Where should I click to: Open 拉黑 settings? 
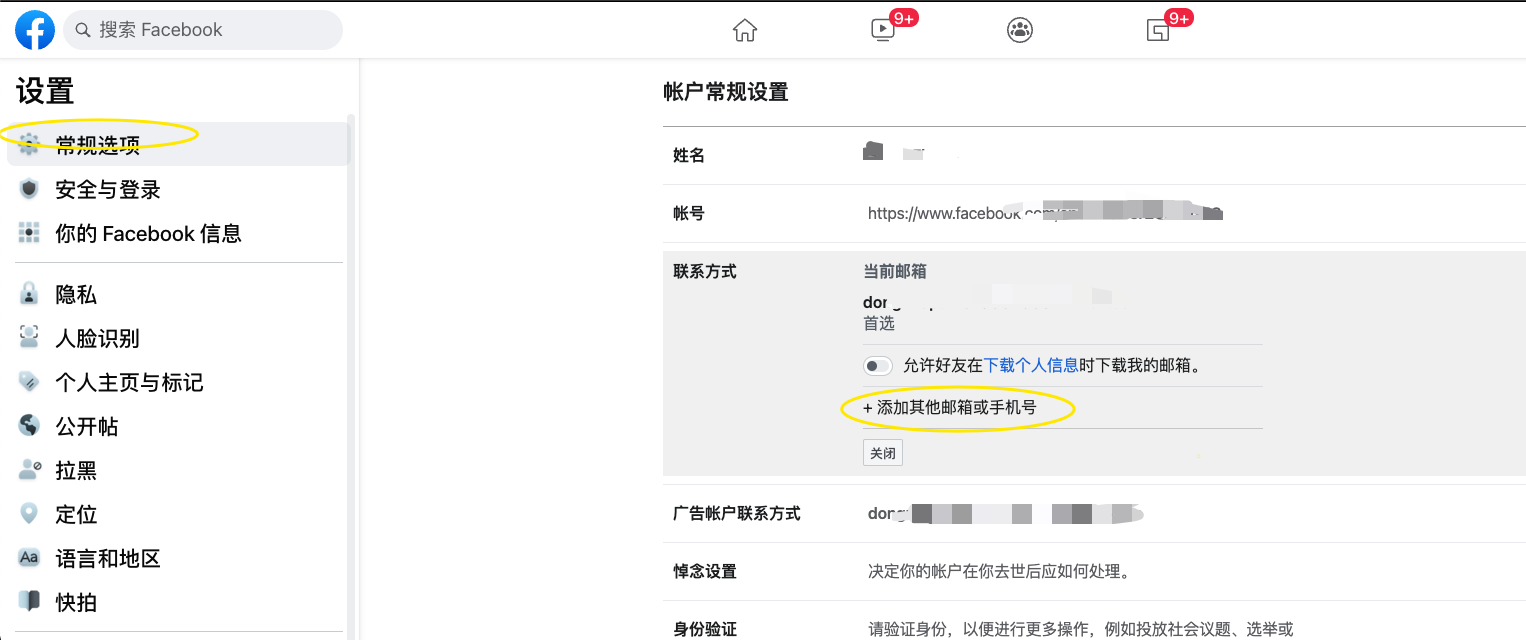click(179, 470)
